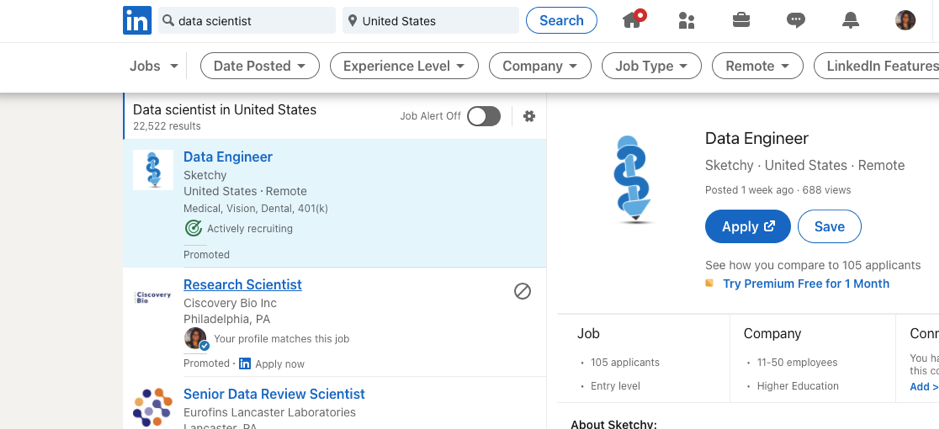This screenshot has width=939, height=429.
Task: Toggle the Job Alert switch on
Action: tap(484, 116)
